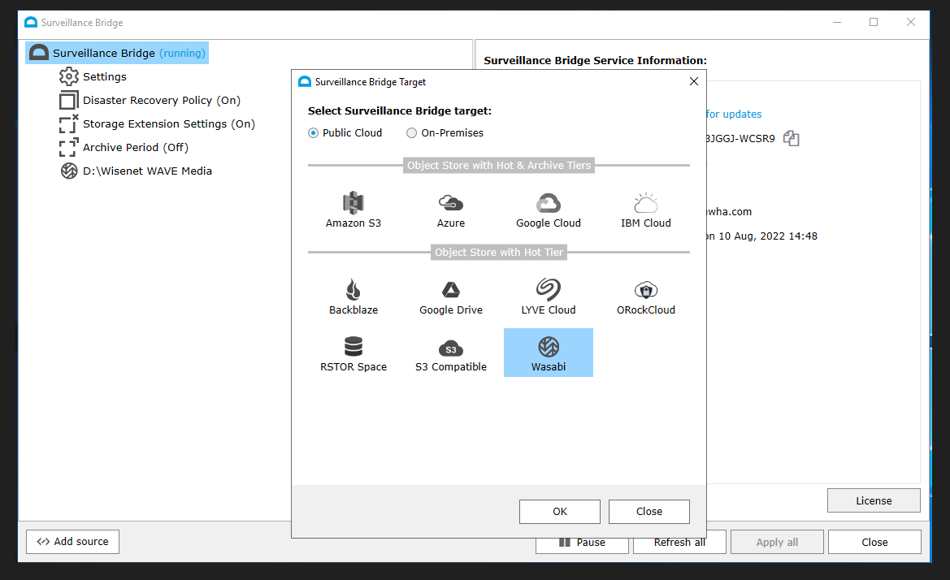Click the license key text ending WCSR9
Viewport: 950px width, 580px height.
point(740,138)
